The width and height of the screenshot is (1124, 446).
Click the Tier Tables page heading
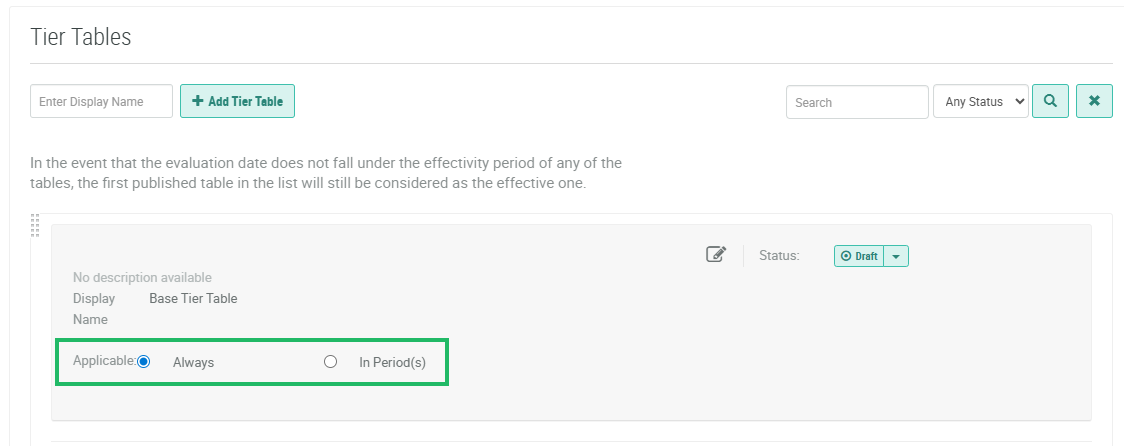point(81,37)
